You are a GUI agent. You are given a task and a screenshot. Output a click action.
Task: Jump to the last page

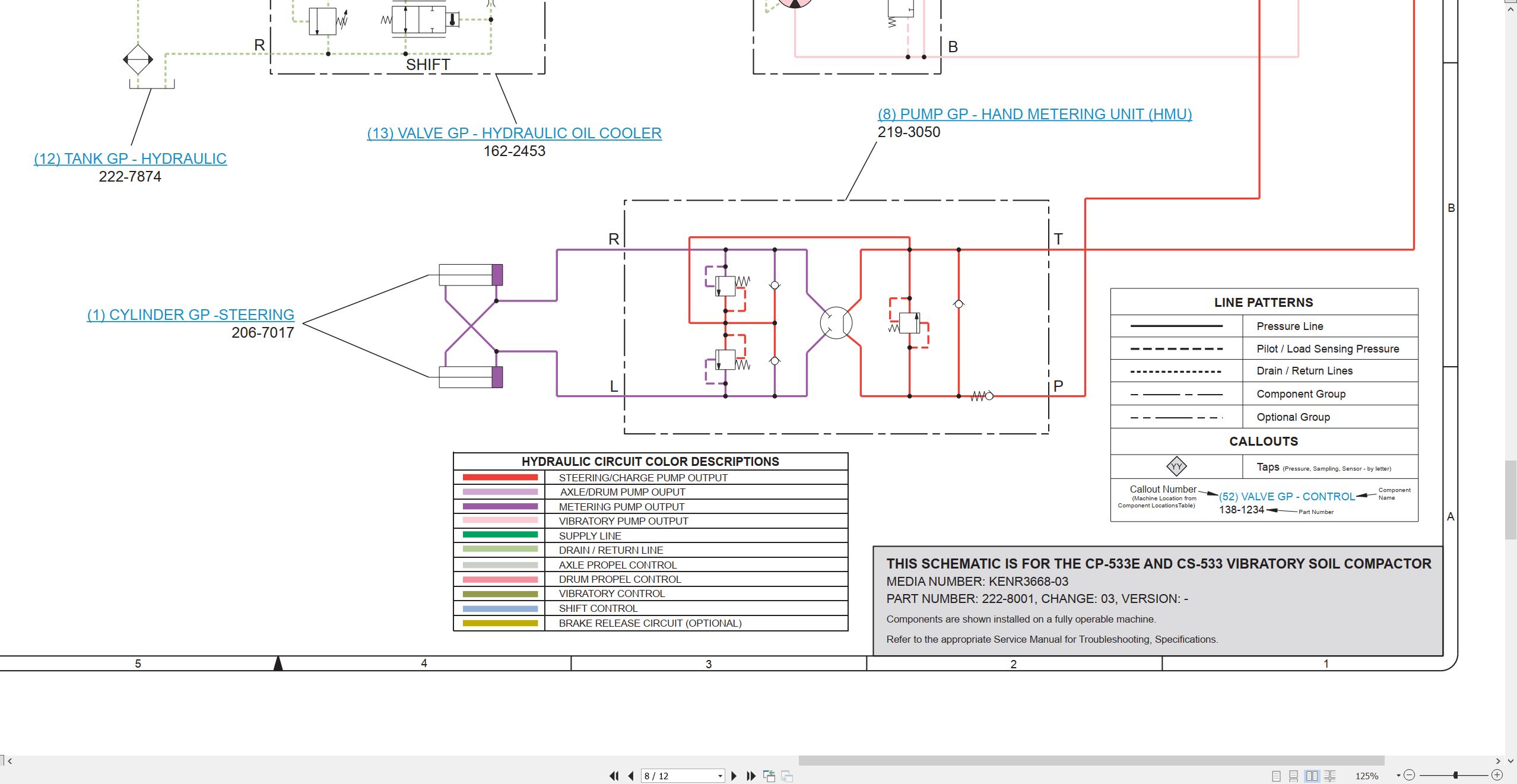(x=751, y=776)
